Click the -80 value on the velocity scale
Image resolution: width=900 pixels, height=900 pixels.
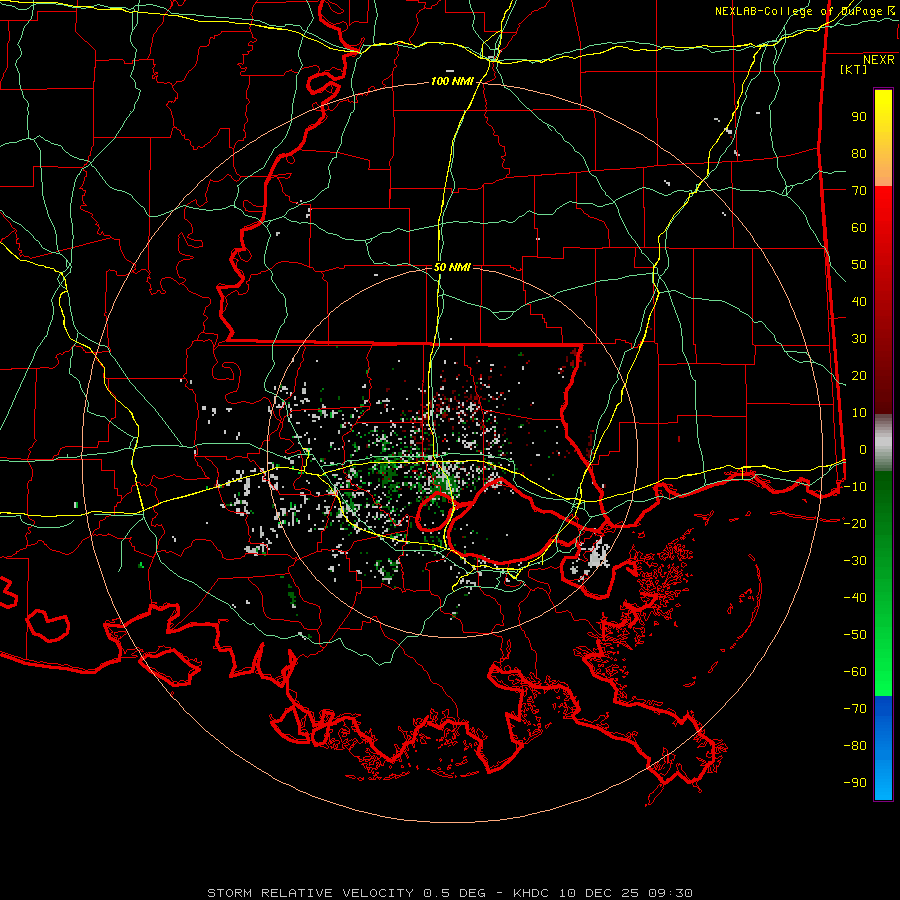[855, 746]
